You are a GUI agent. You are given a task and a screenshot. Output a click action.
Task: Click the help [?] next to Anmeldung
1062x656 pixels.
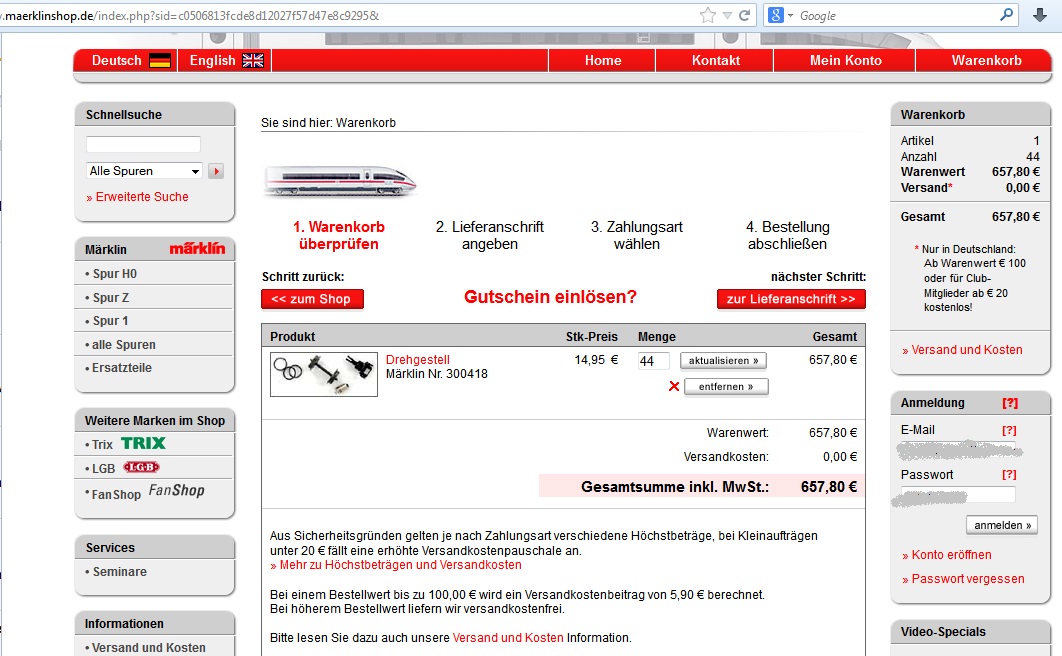(x=1010, y=403)
